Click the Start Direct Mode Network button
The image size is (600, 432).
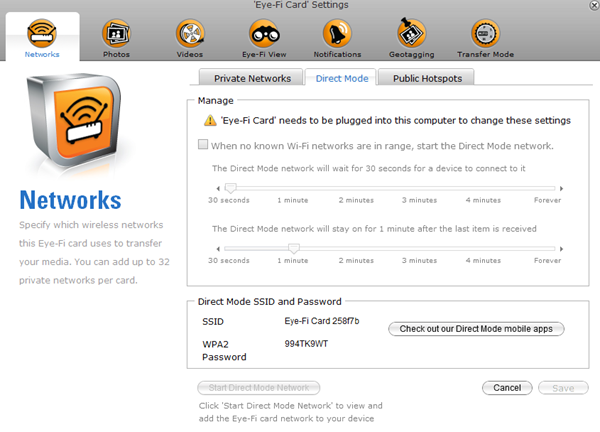259,388
